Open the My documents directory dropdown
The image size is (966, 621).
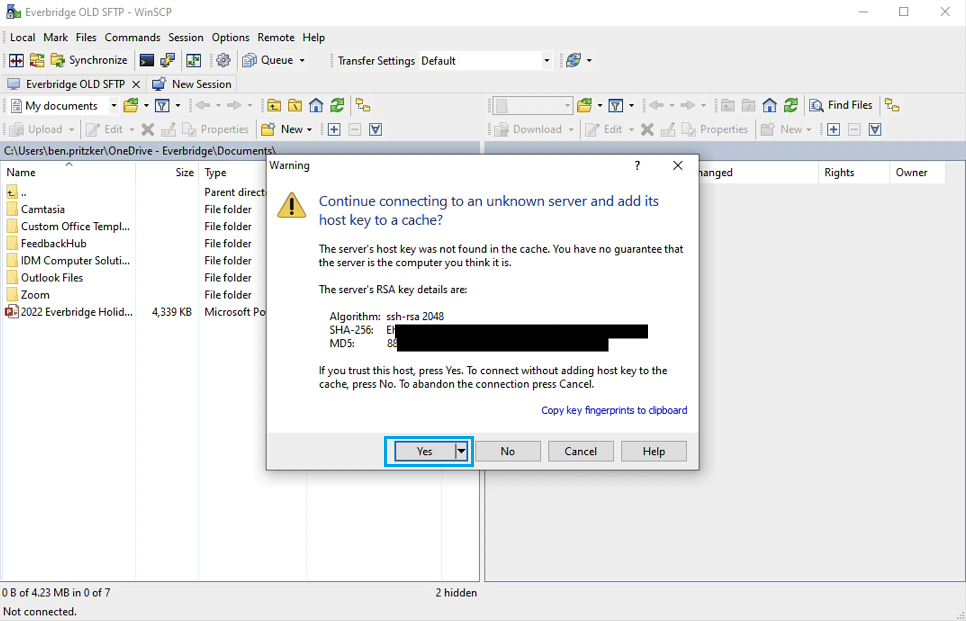click(x=113, y=105)
